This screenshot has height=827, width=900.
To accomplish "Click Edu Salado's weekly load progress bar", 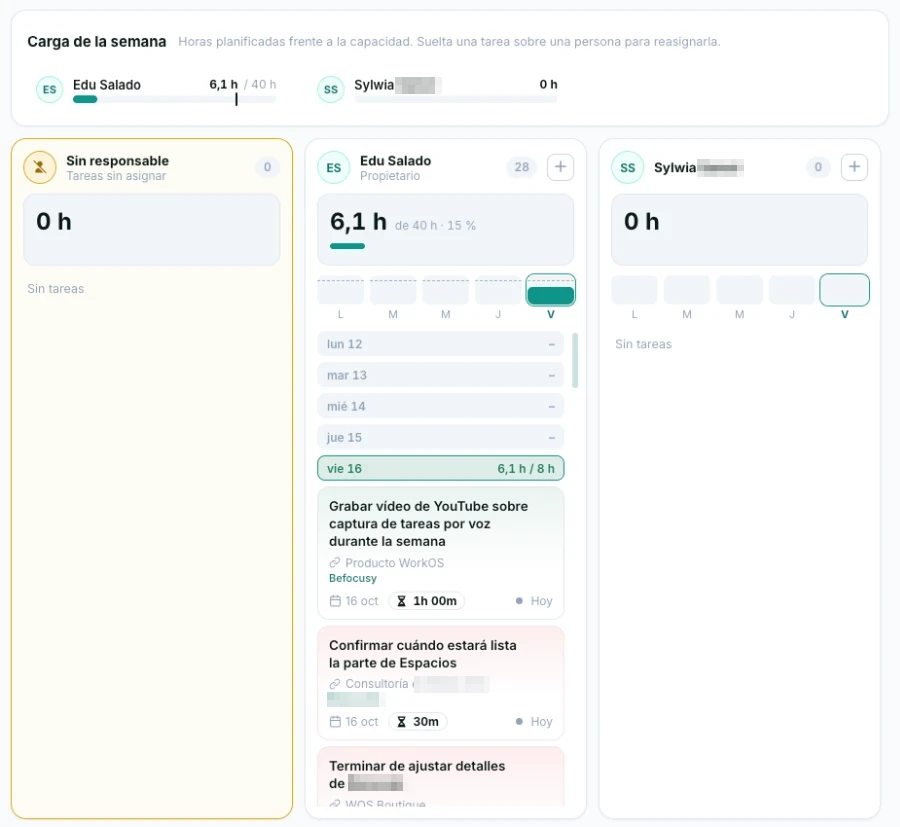I will click(174, 99).
